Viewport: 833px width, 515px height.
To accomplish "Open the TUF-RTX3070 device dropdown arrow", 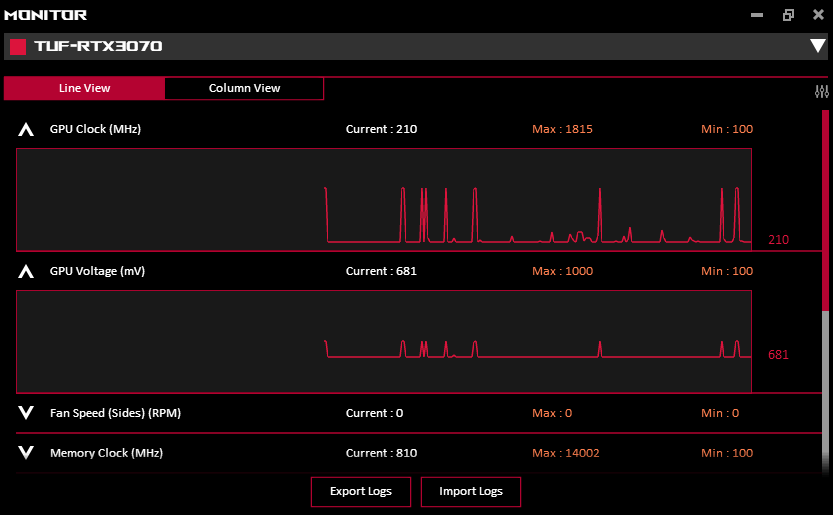I will coord(818,46).
